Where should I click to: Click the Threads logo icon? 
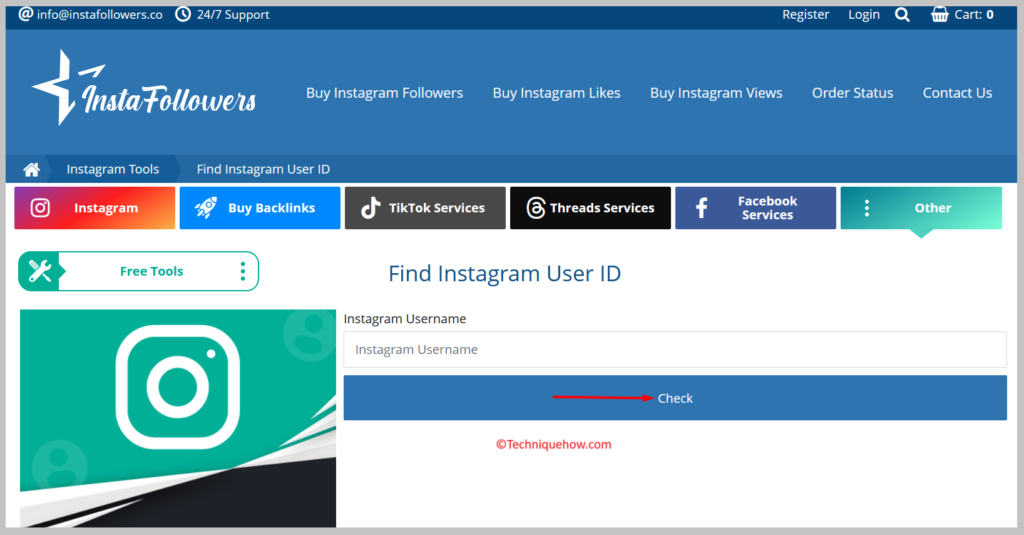536,208
